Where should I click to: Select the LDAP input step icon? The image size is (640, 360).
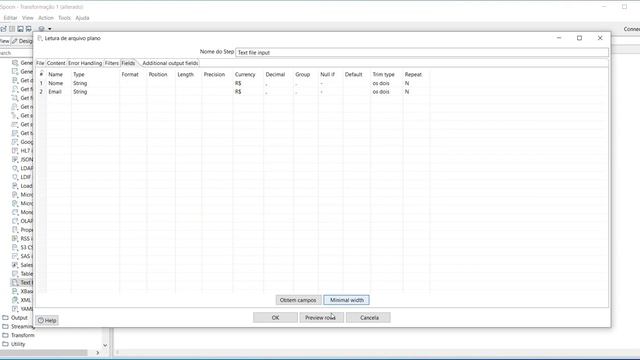15,168
